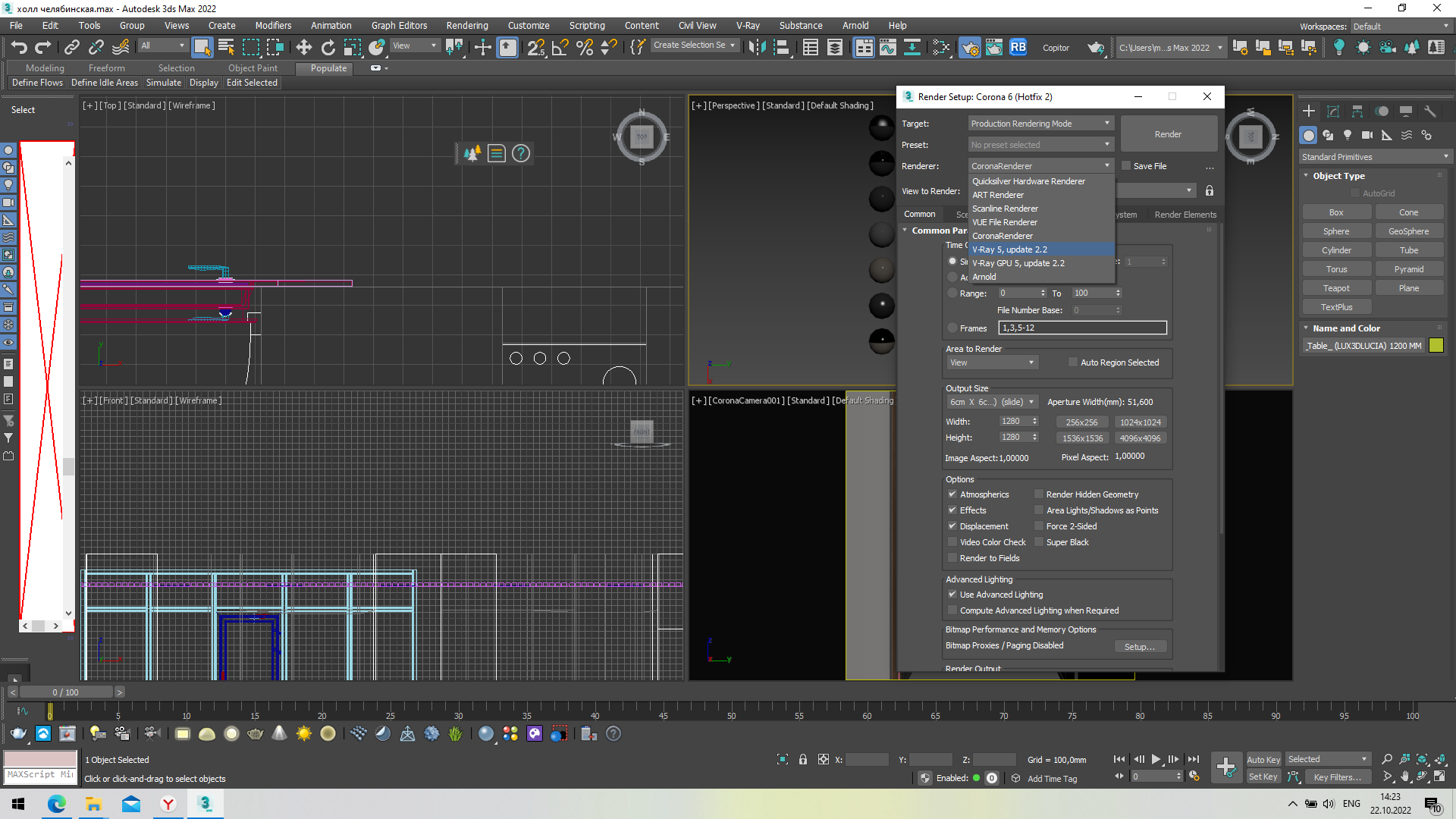Click the Undo arrow in main toolbar
This screenshot has width=1456, height=819.
pos(20,47)
